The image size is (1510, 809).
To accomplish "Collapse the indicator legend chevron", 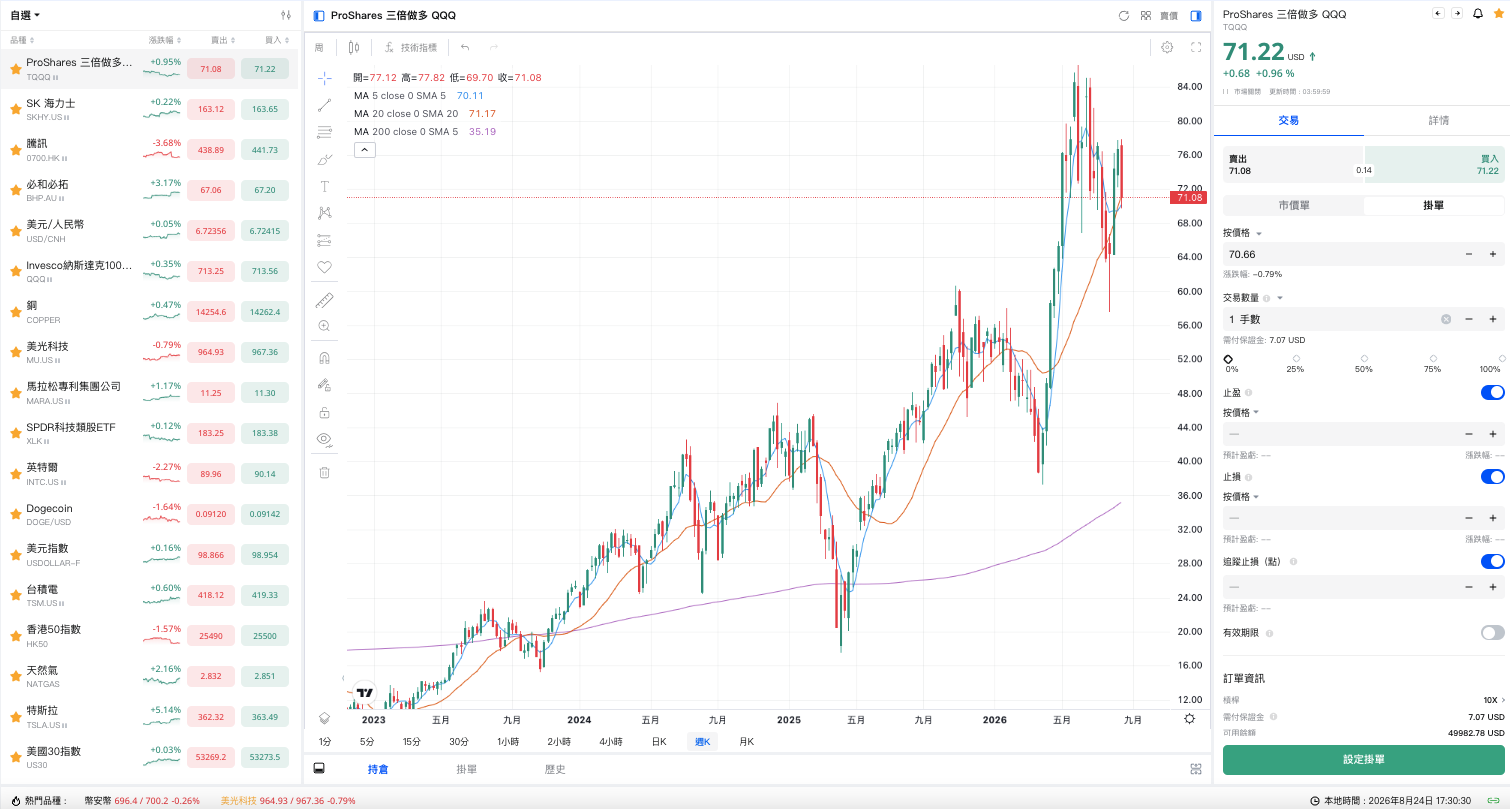I will [x=364, y=150].
